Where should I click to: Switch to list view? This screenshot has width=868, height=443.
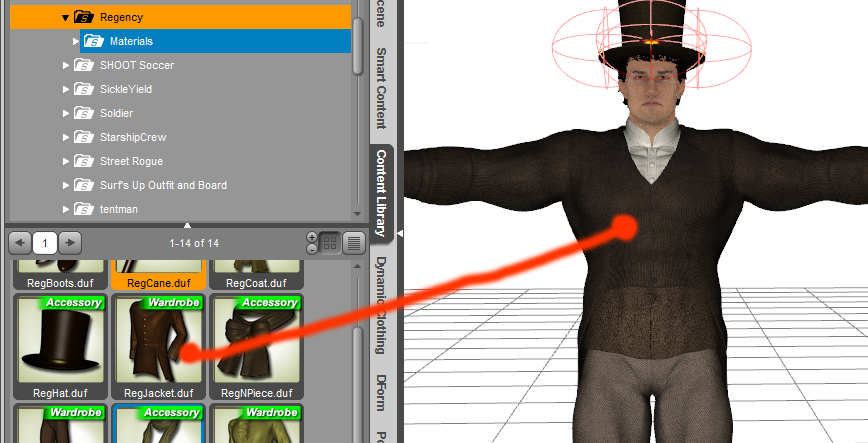point(354,243)
